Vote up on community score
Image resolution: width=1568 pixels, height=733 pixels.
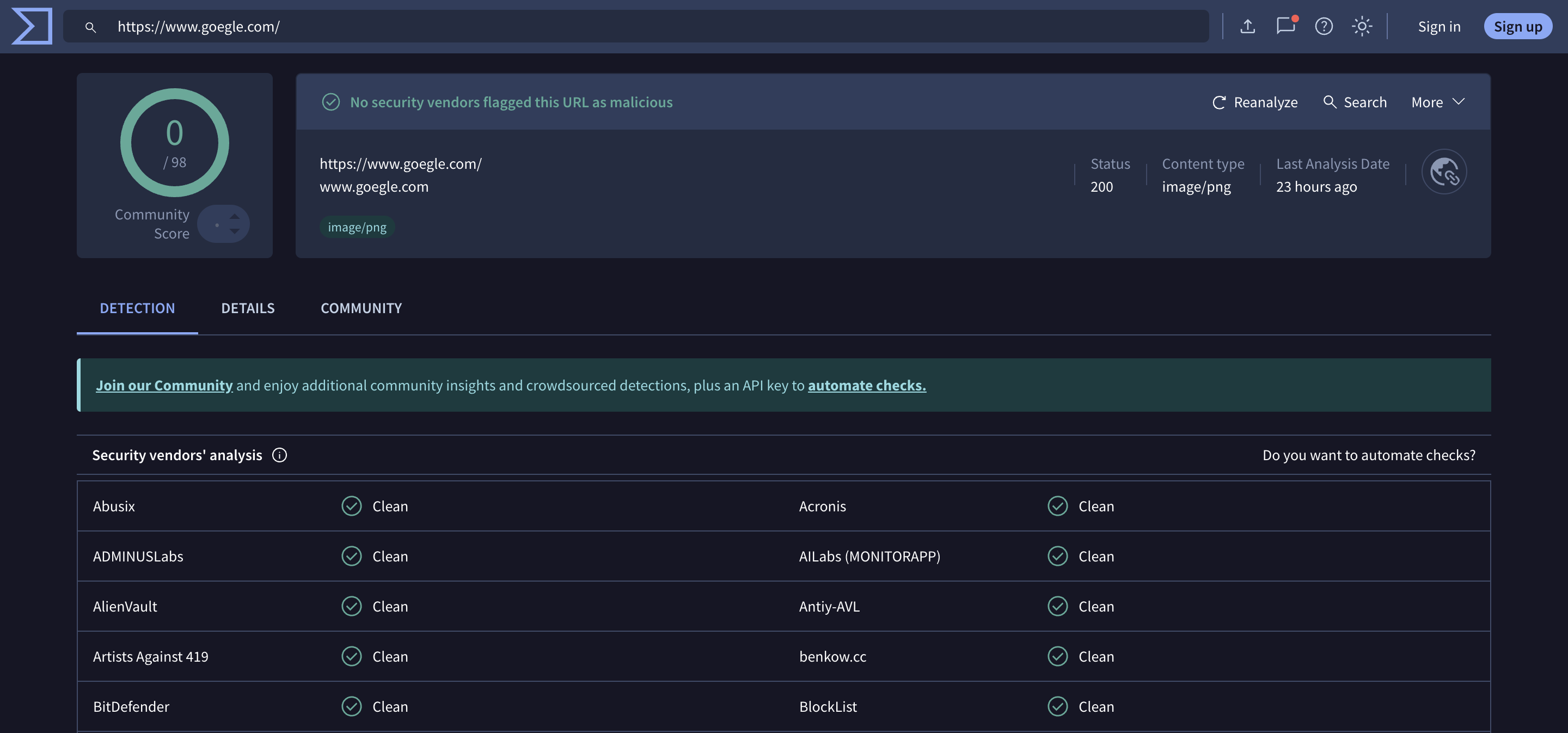tap(234, 216)
